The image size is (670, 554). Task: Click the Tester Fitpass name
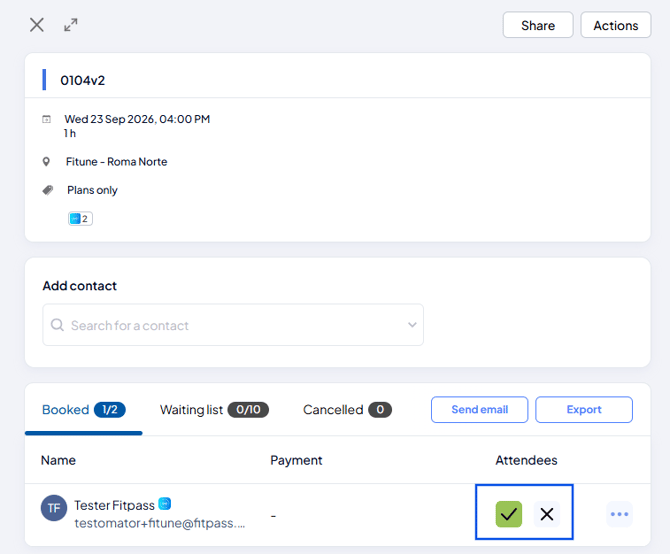coord(115,505)
